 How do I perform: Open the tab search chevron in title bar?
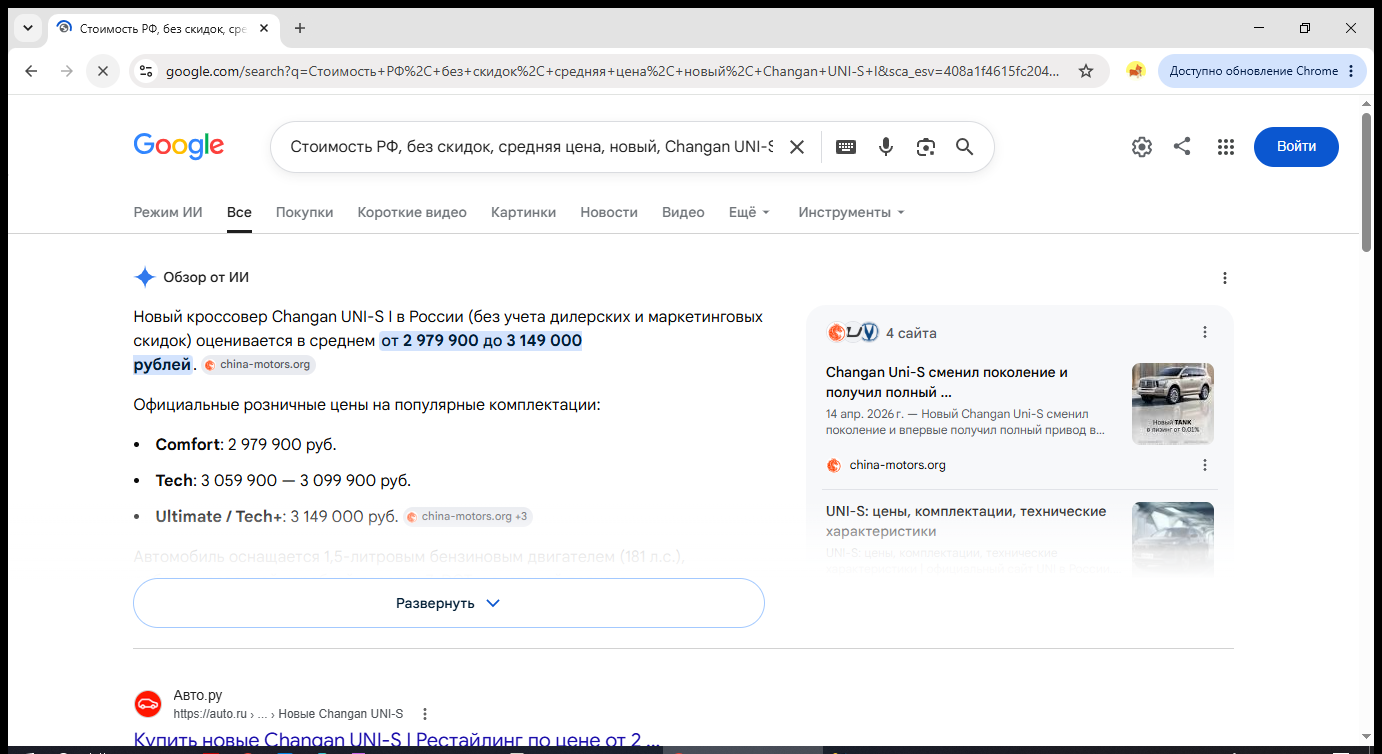[x=27, y=28]
